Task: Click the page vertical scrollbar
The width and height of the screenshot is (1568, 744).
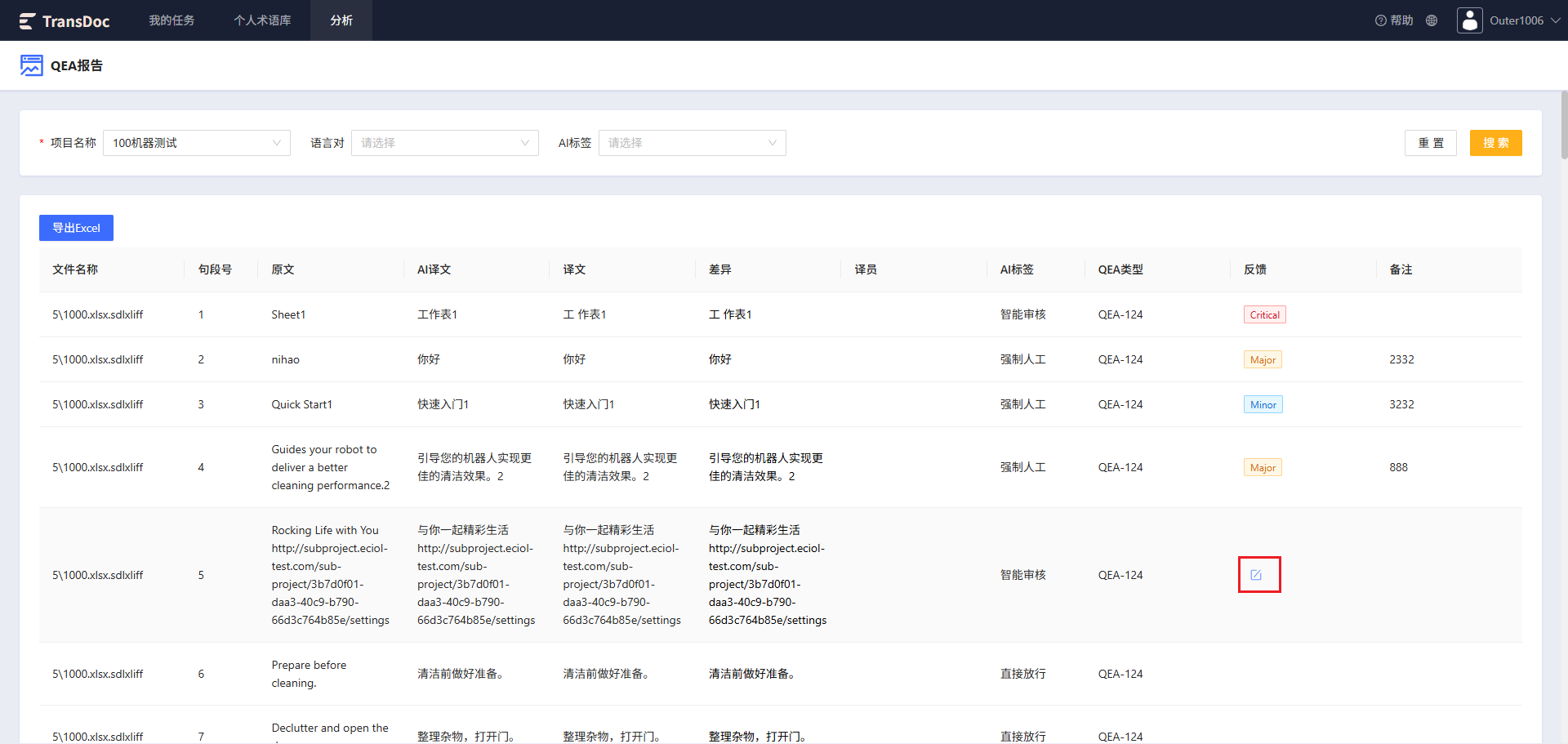Action: [x=1564, y=125]
